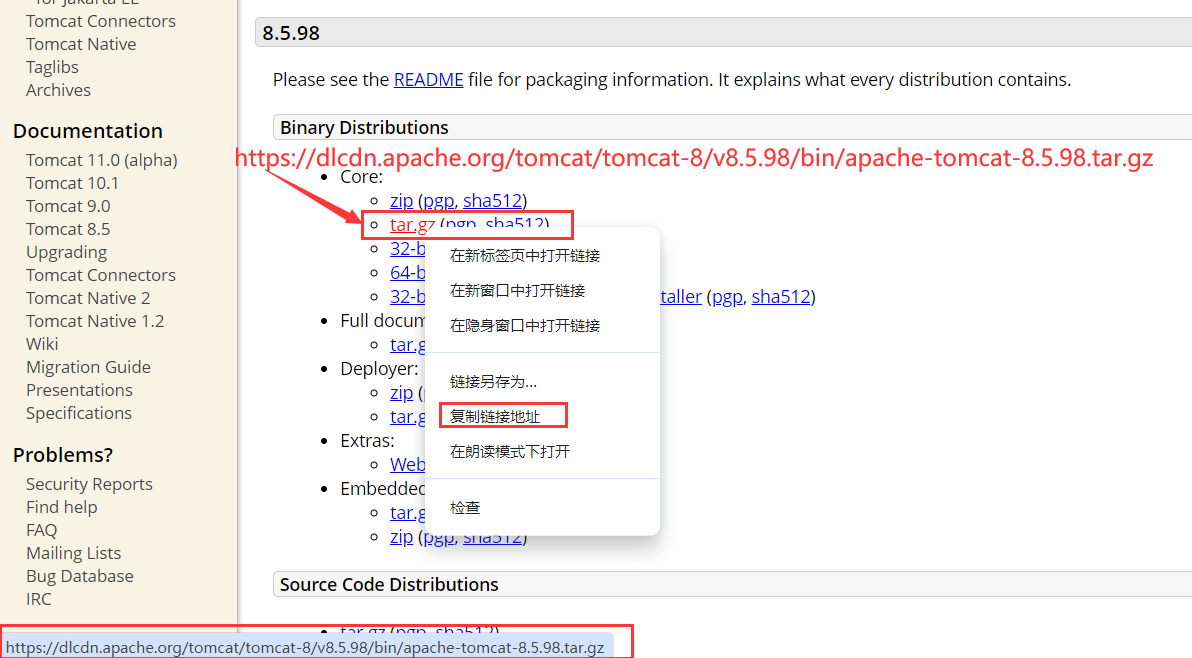Open the Taglibs sidebar link

click(52, 67)
